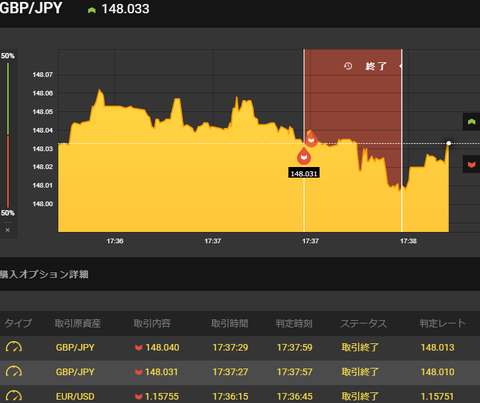Click the 148.031 entry marker on the chart
Image resolution: width=480 pixels, height=403 pixels.
point(304,157)
